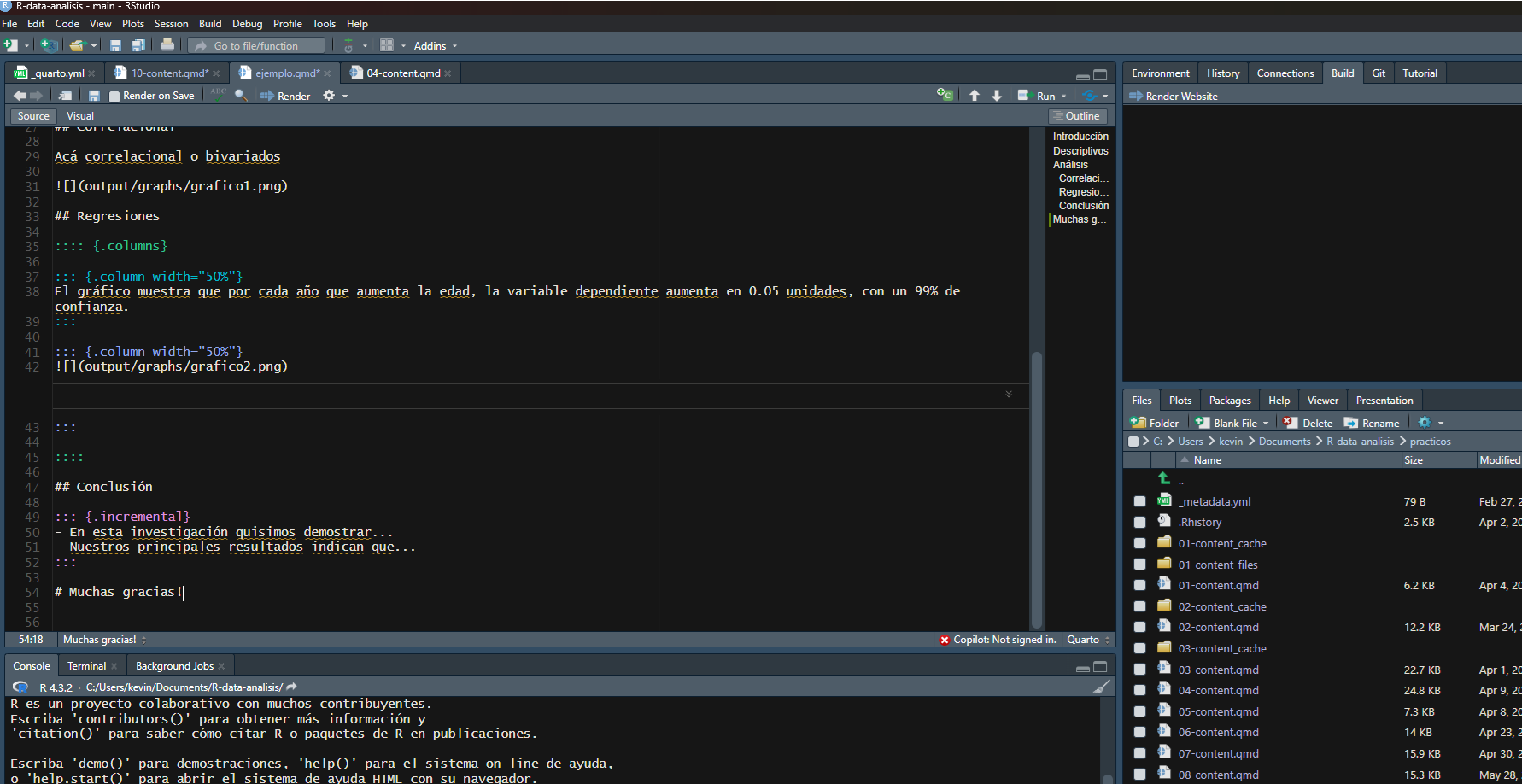Check the box next to 01-content.qmd

(x=1139, y=586)
